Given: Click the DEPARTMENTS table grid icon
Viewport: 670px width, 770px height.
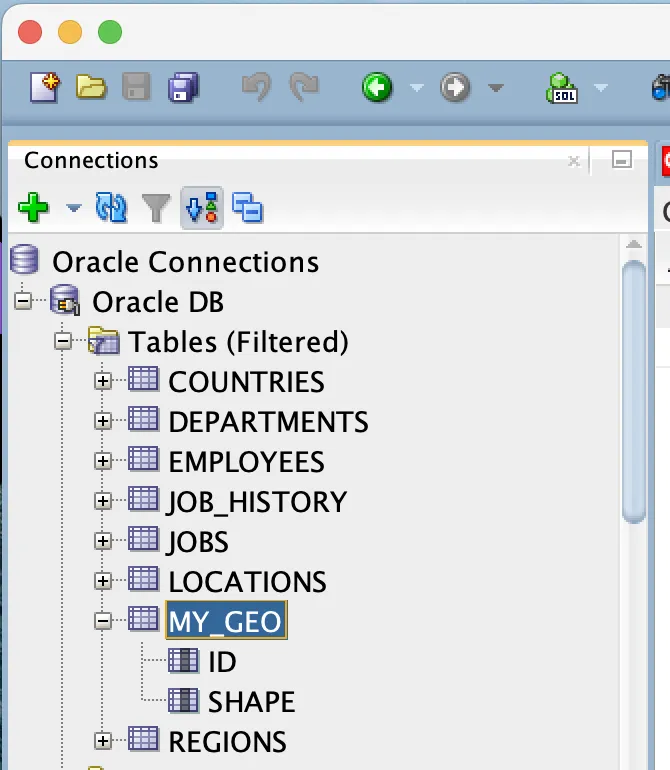Looking at the screenshot, I should coord(143,419).
